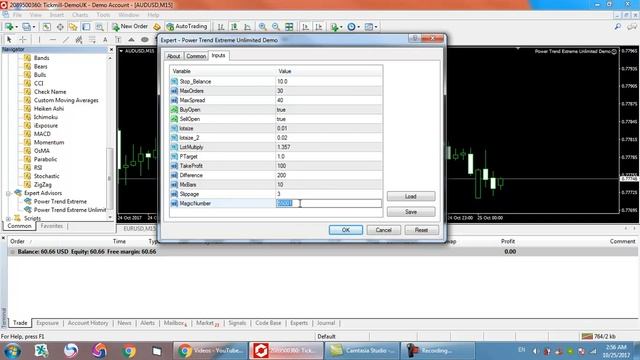This screenshot has height=360, width=640.
Task: Select the LotMultiply value '1.357' cell
Action: (329, 147)
